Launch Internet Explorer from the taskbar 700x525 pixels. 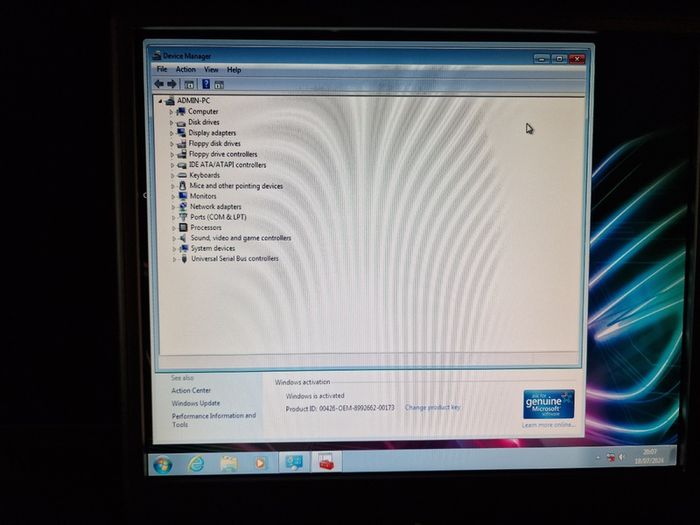tap(196, 464)
